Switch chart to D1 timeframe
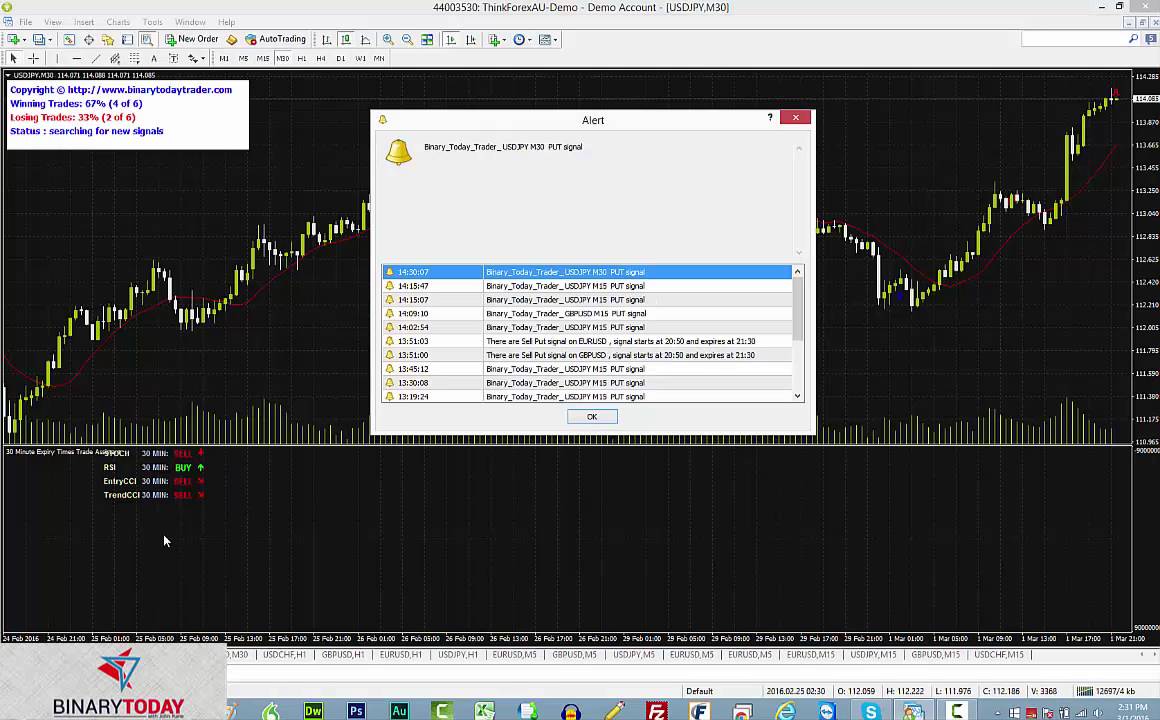The image size is (1160, 720). 340,58
